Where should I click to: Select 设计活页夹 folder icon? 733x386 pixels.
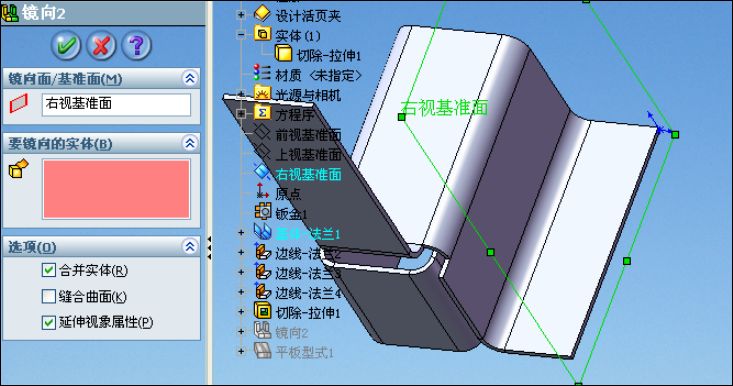(x=262, y=13)
